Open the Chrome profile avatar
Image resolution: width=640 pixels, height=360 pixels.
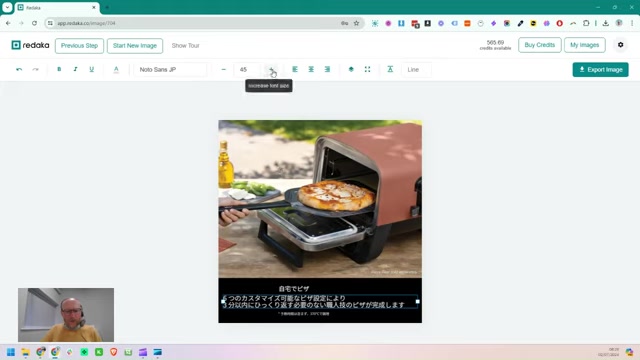tap(619, 23)
